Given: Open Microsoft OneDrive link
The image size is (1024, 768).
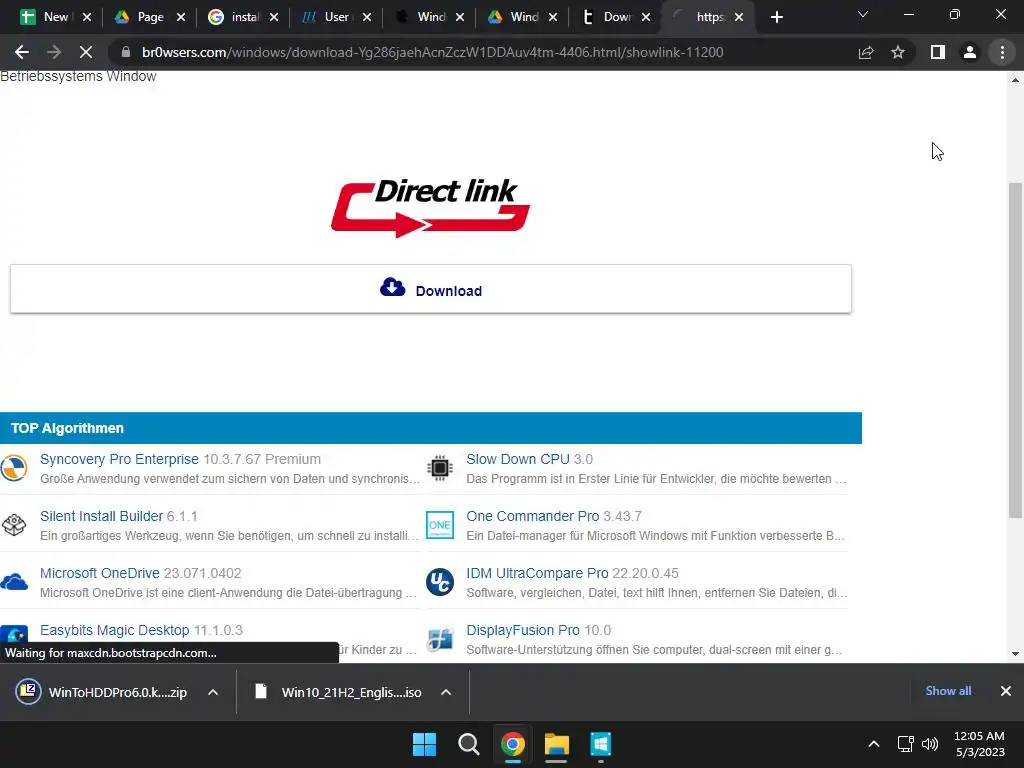Looking at the screenshot, I should [x=99, y=573].
